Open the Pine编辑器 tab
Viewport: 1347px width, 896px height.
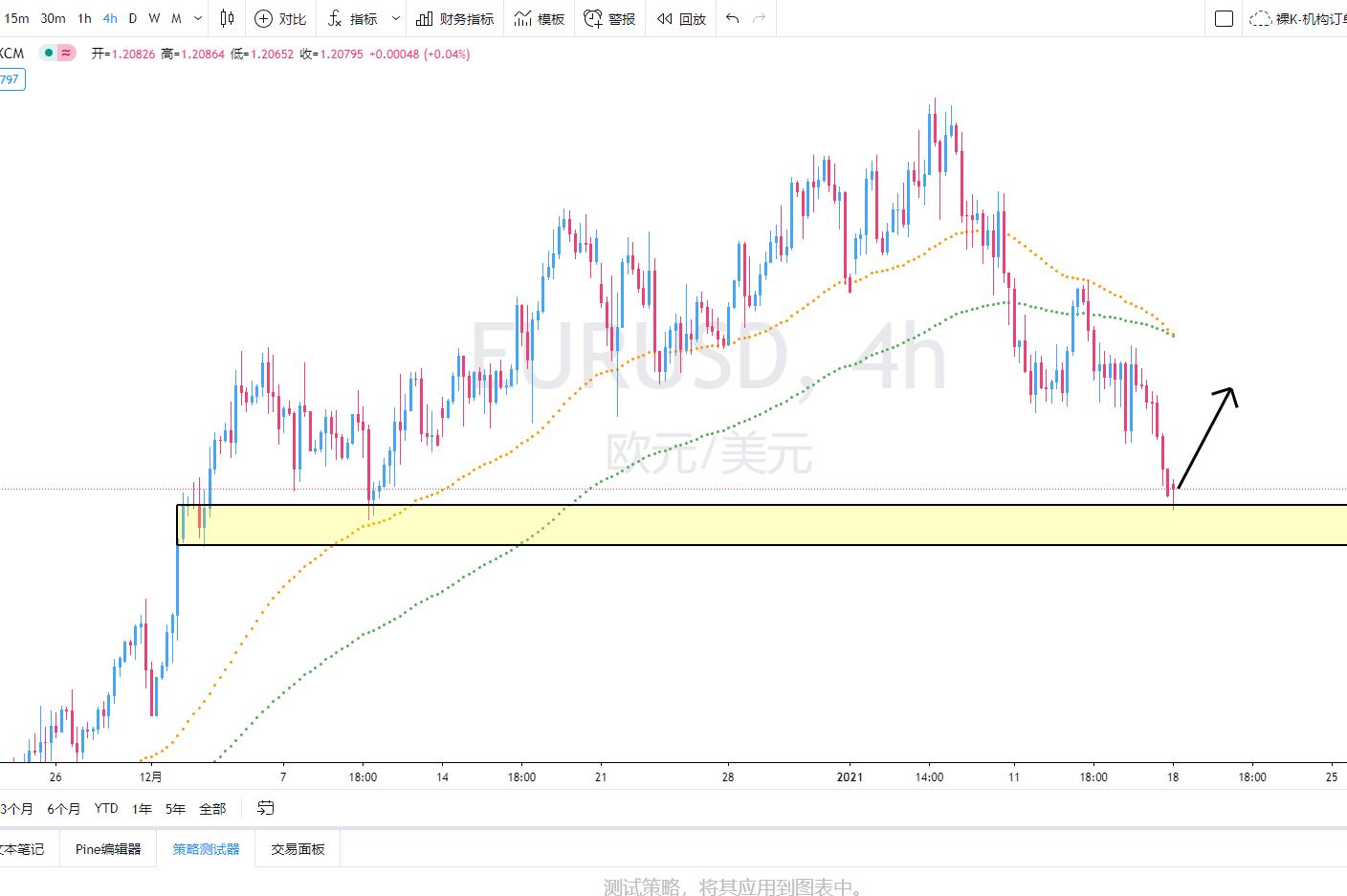[x=108, y=848]
